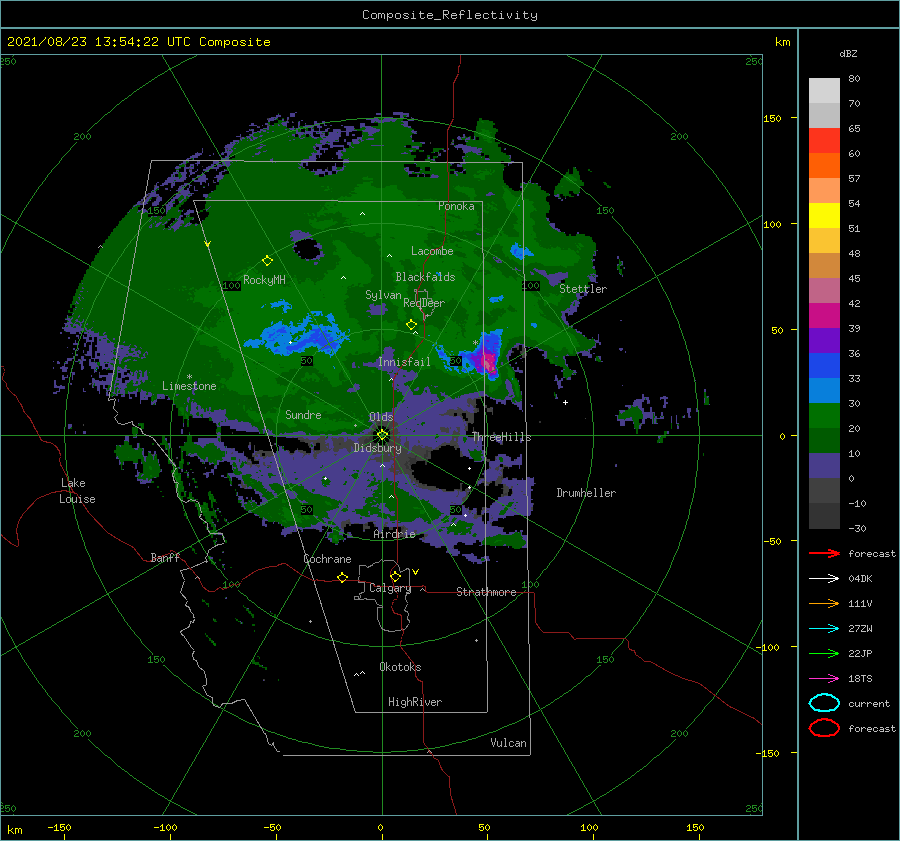
Task: Click the radar site marker at map center
Action: coord(382,435)
